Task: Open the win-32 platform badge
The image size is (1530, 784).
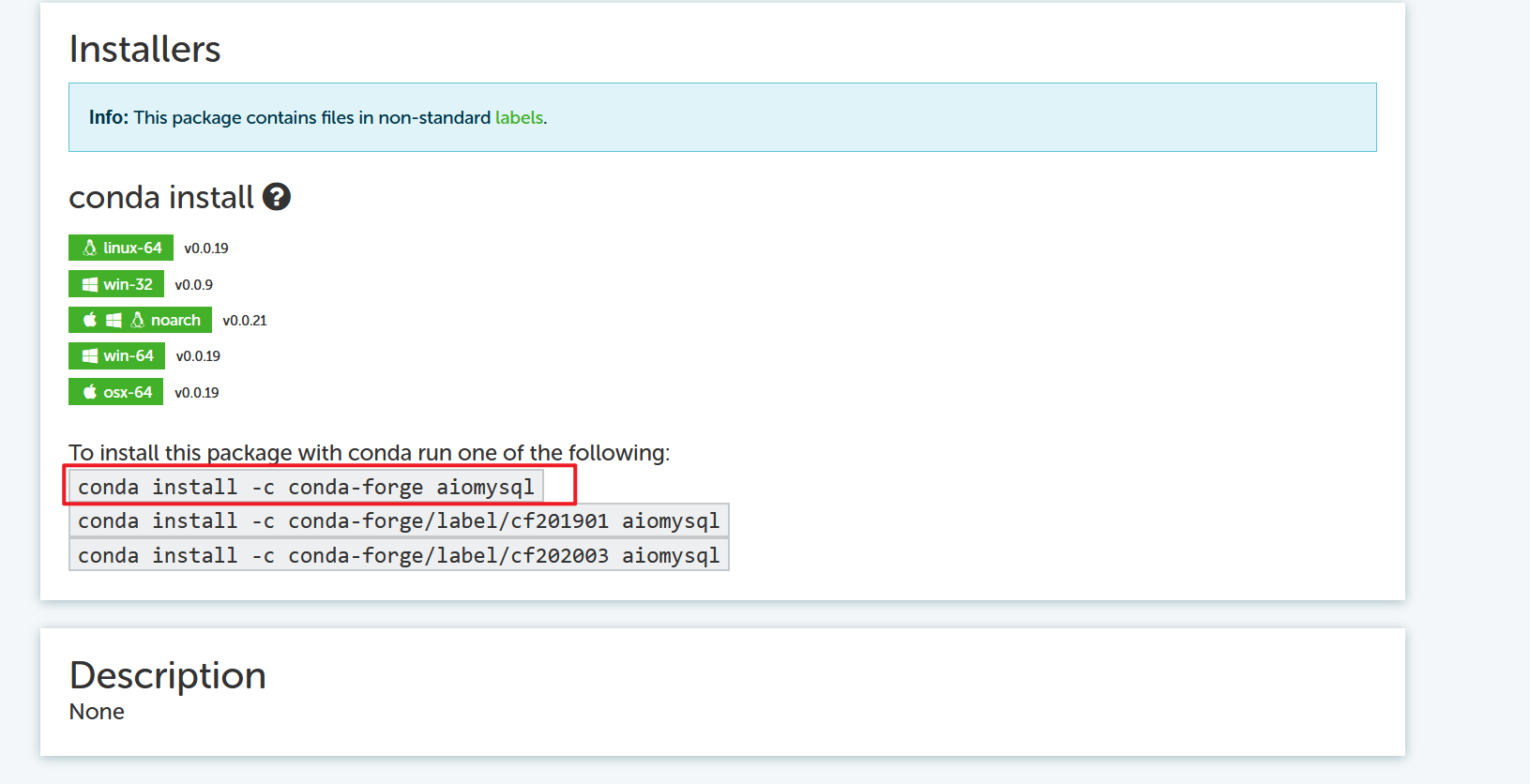Action: pos(116,284)
